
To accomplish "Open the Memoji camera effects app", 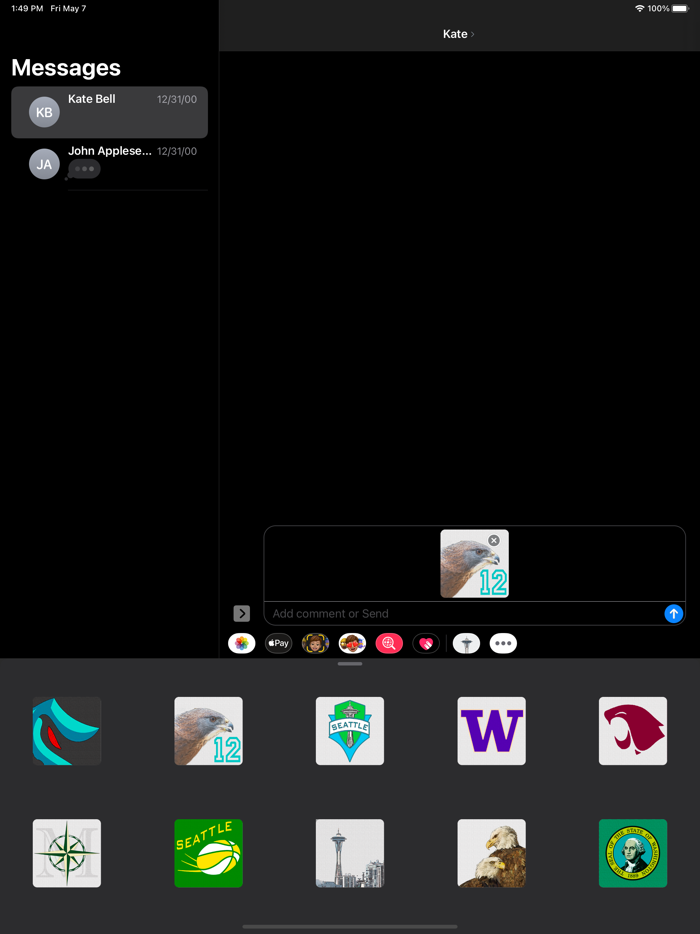I will 315,643.
